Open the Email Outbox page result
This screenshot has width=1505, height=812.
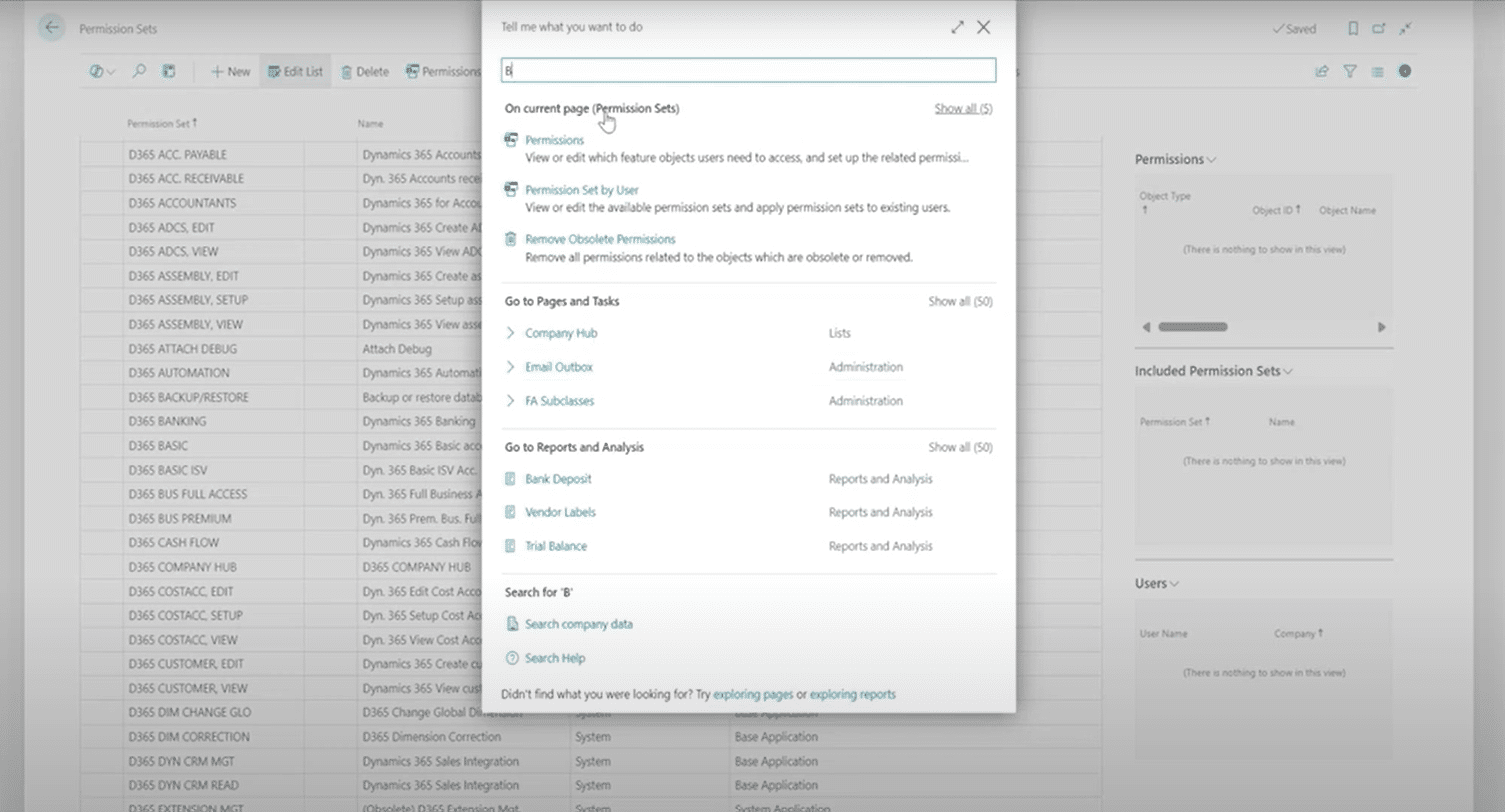[x=559, y=367]
